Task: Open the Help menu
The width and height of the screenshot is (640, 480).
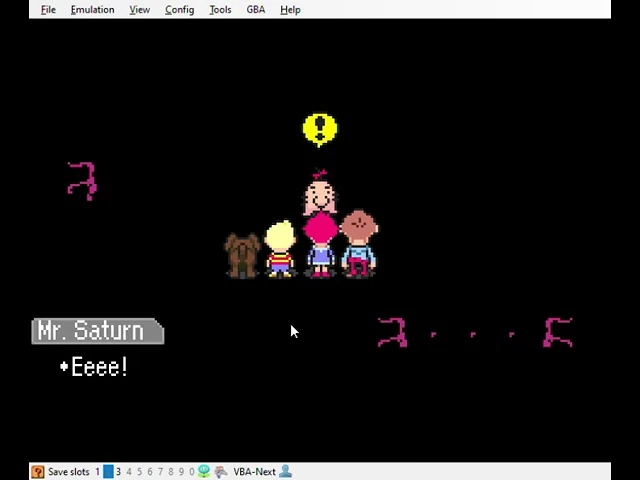Action: [291, 9]
